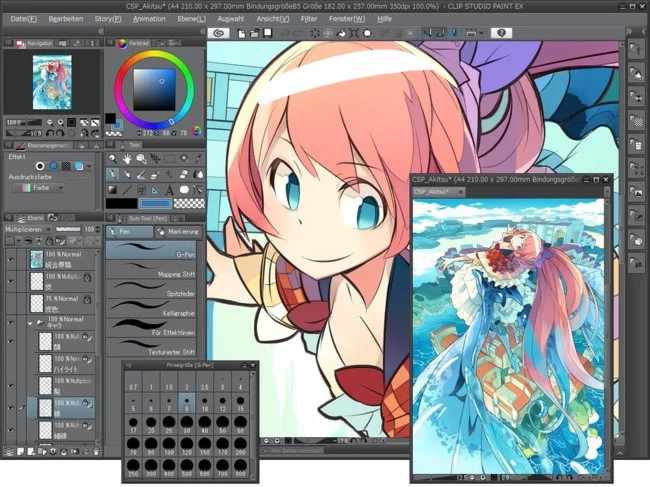Select the Auto select magic wand tool
650x487 pixels.
(x=184, y=158)
